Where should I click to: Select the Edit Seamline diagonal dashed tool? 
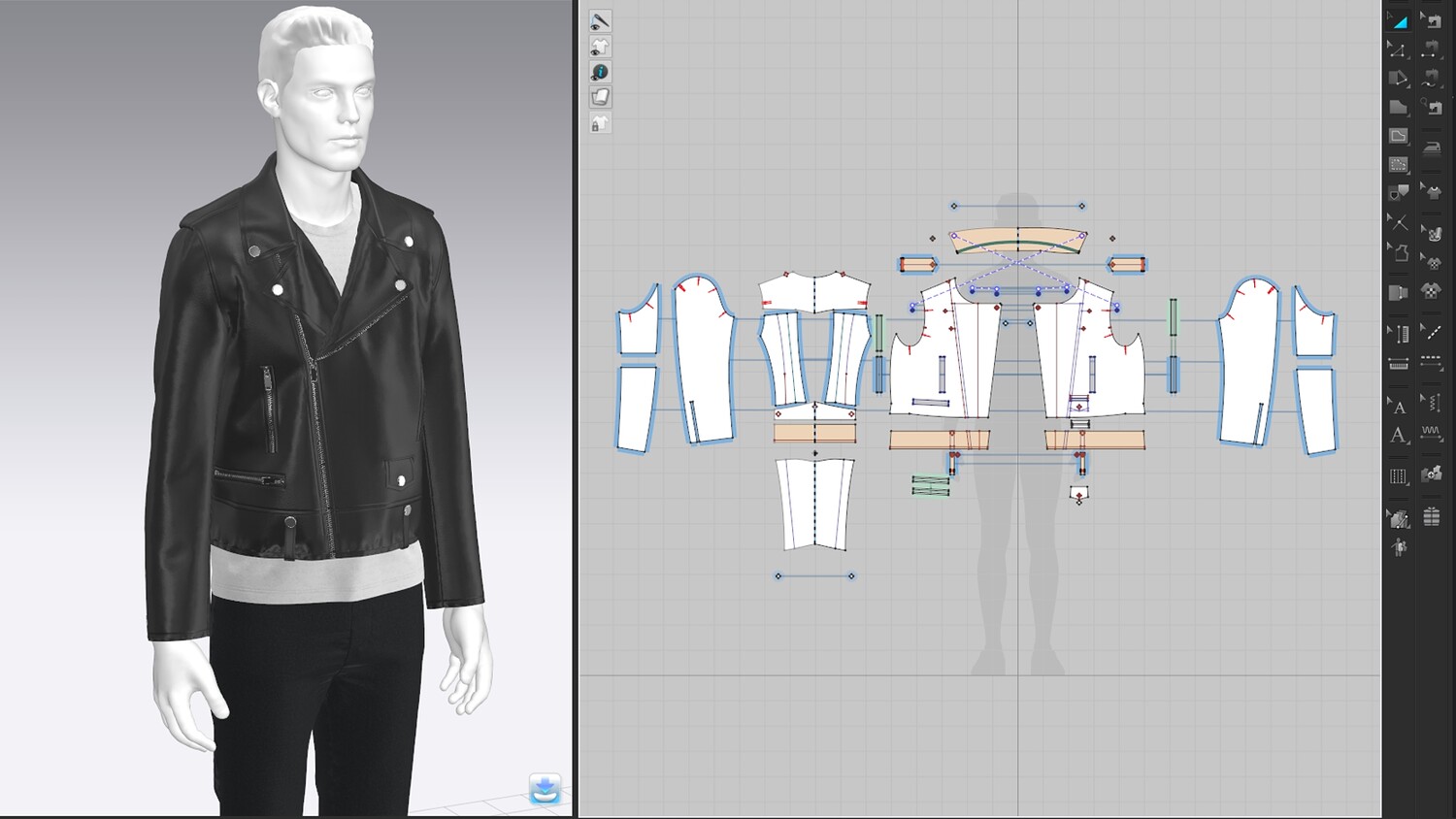pyautogui.click(x=1432, y=332)
